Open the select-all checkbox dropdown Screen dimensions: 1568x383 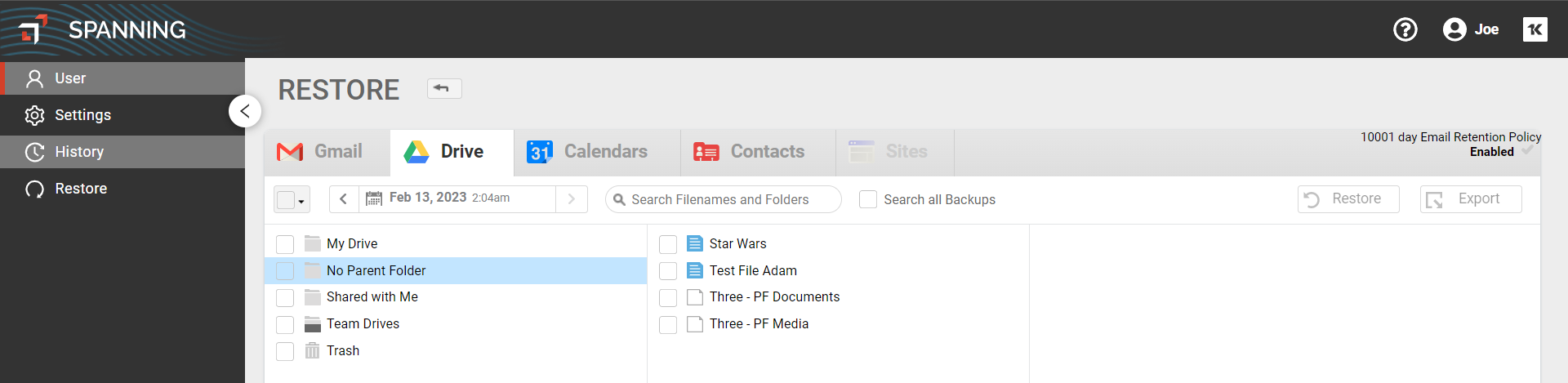292,199
